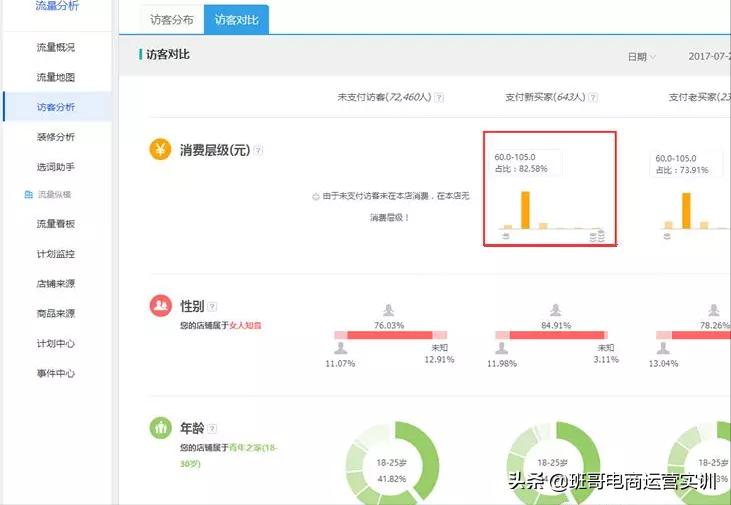The image size is (731, 505).
Task: Click the red 性别 people icon
Action: [160, 305]
